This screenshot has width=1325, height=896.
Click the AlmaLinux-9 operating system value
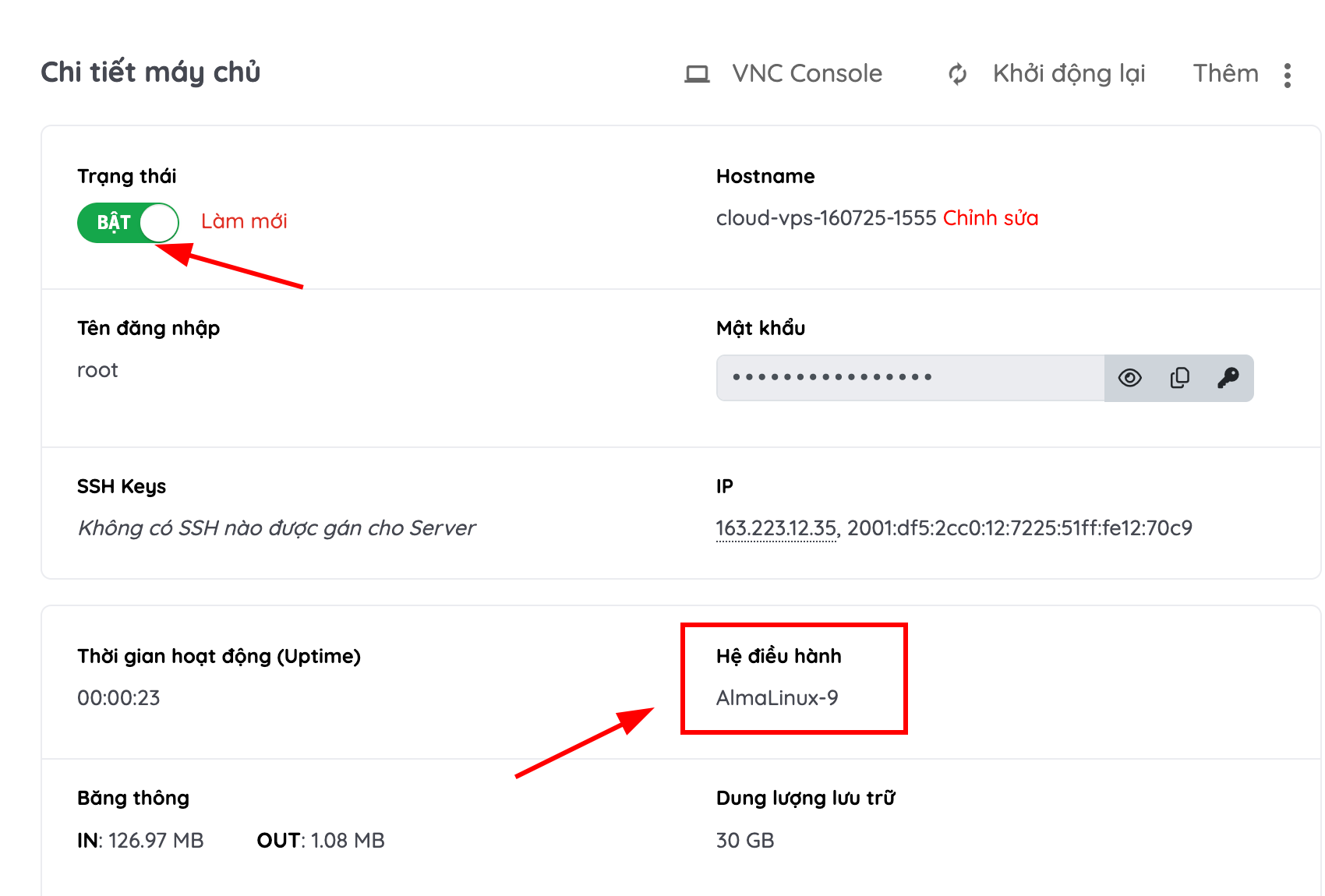click(777, 698)
